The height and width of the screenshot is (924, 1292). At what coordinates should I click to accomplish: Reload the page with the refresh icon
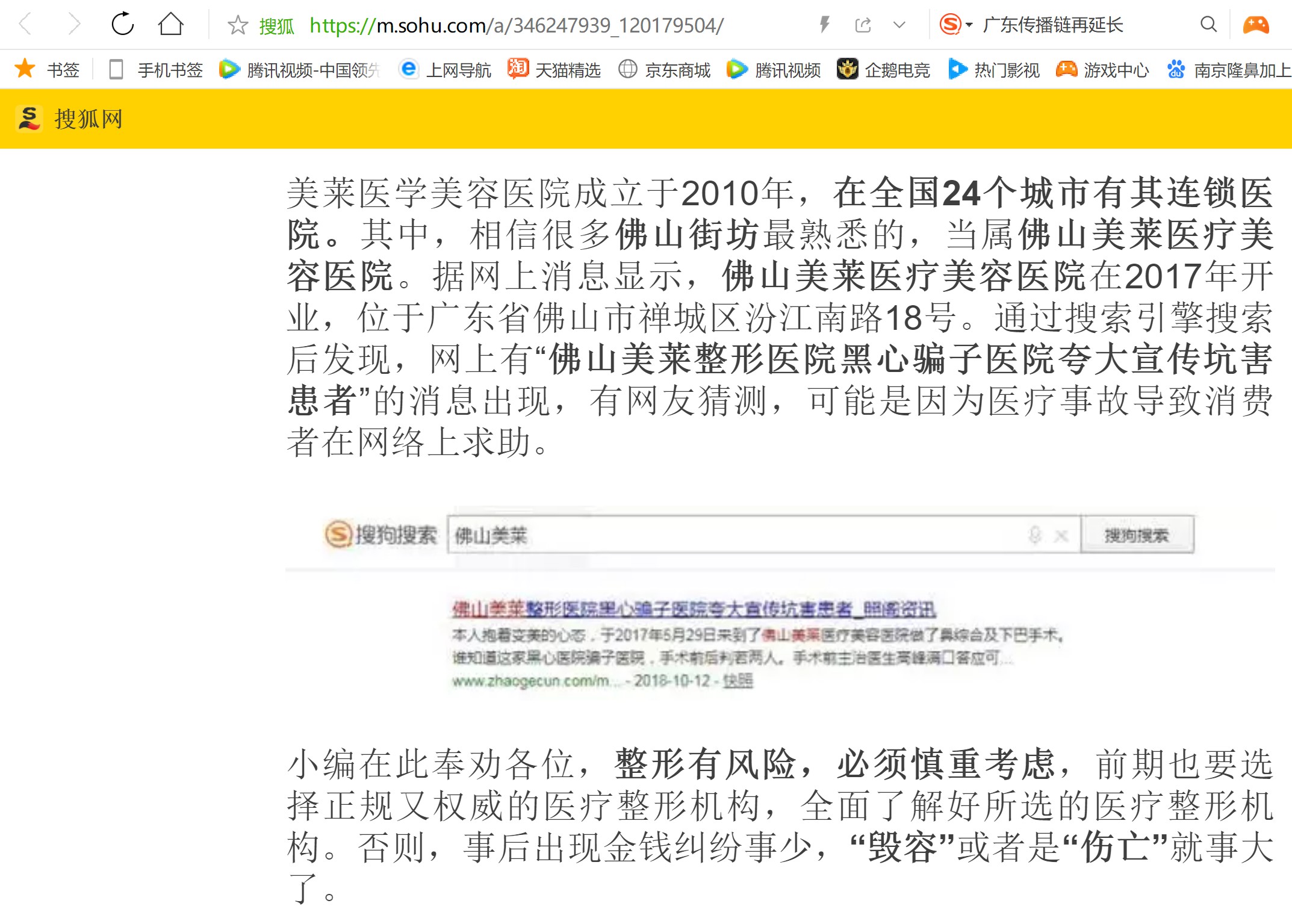click(x=123, y=24)
